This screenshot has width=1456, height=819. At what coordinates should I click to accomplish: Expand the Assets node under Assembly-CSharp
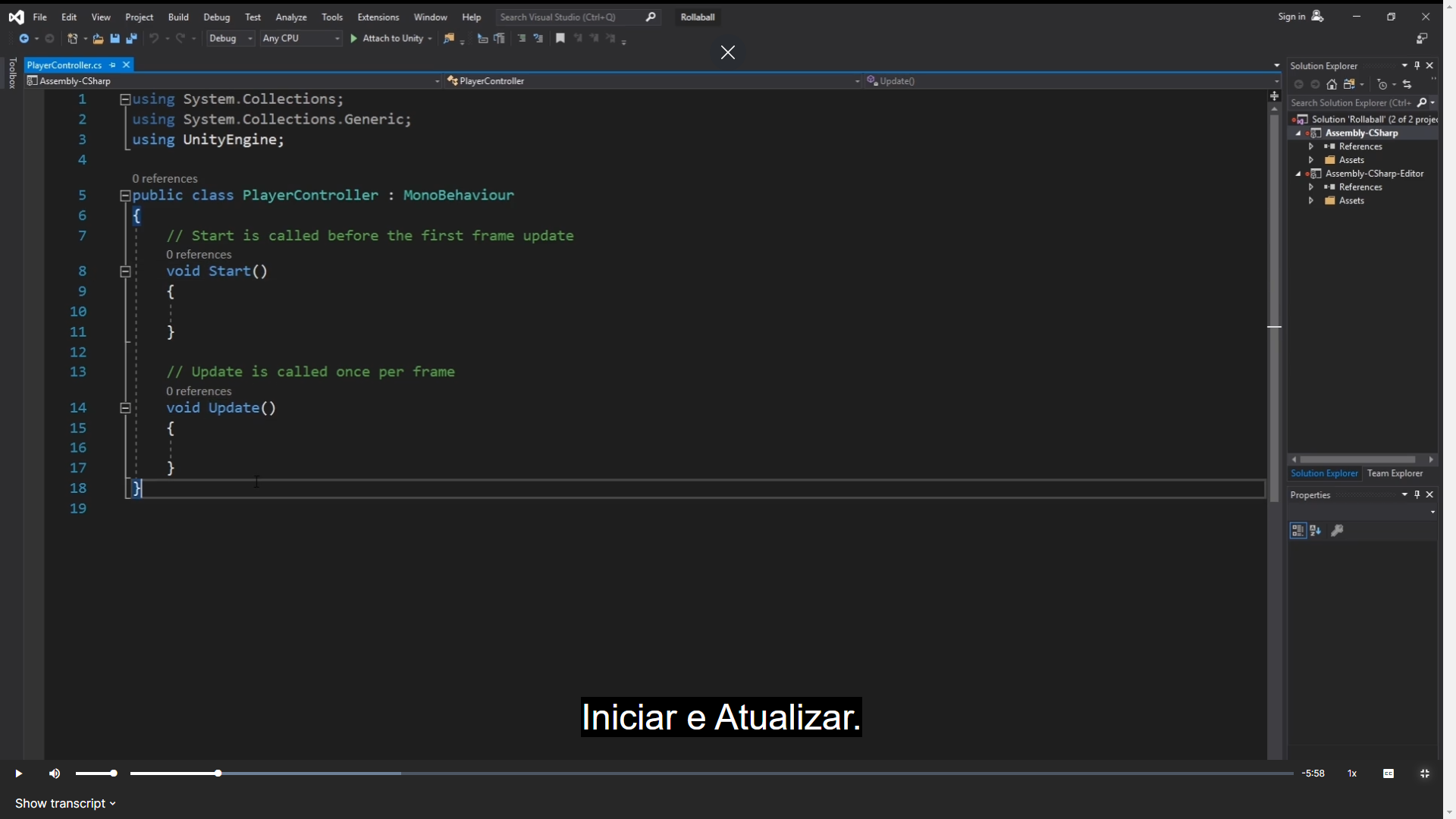click(1312, 160)
